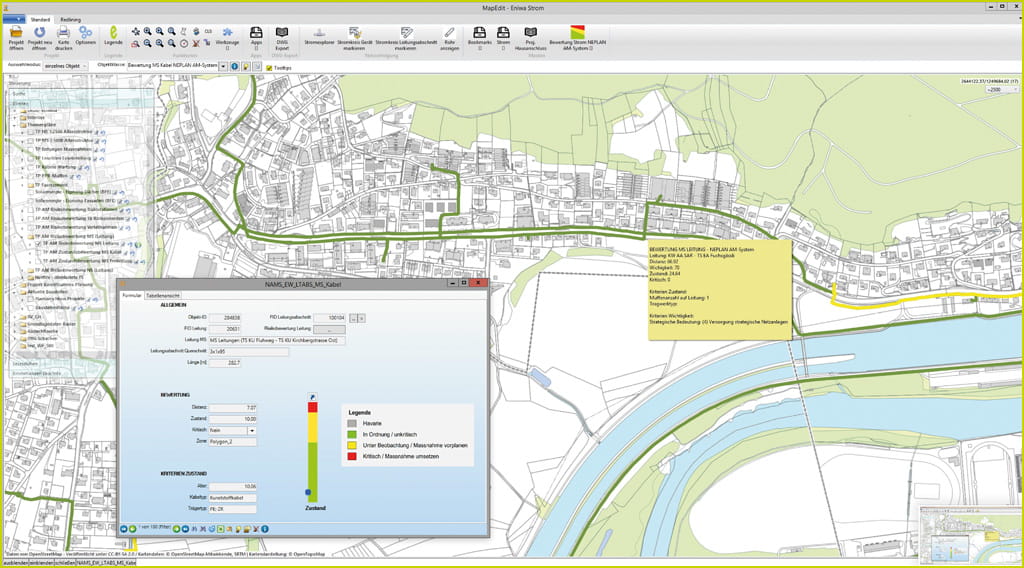Click the Optionen gear icon

point(86,33)
